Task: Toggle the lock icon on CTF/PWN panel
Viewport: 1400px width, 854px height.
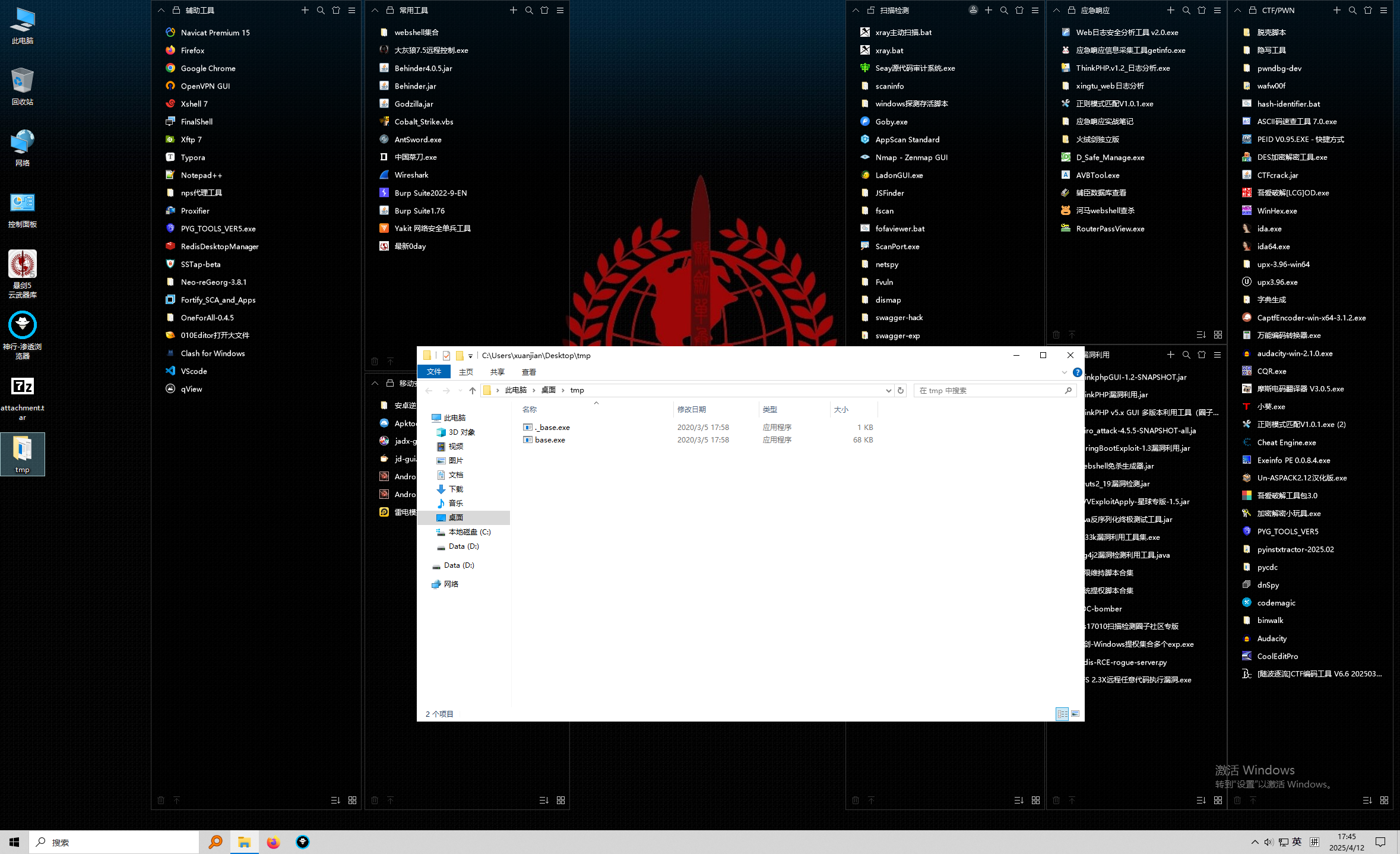Action: click(x=1253, y=10)
